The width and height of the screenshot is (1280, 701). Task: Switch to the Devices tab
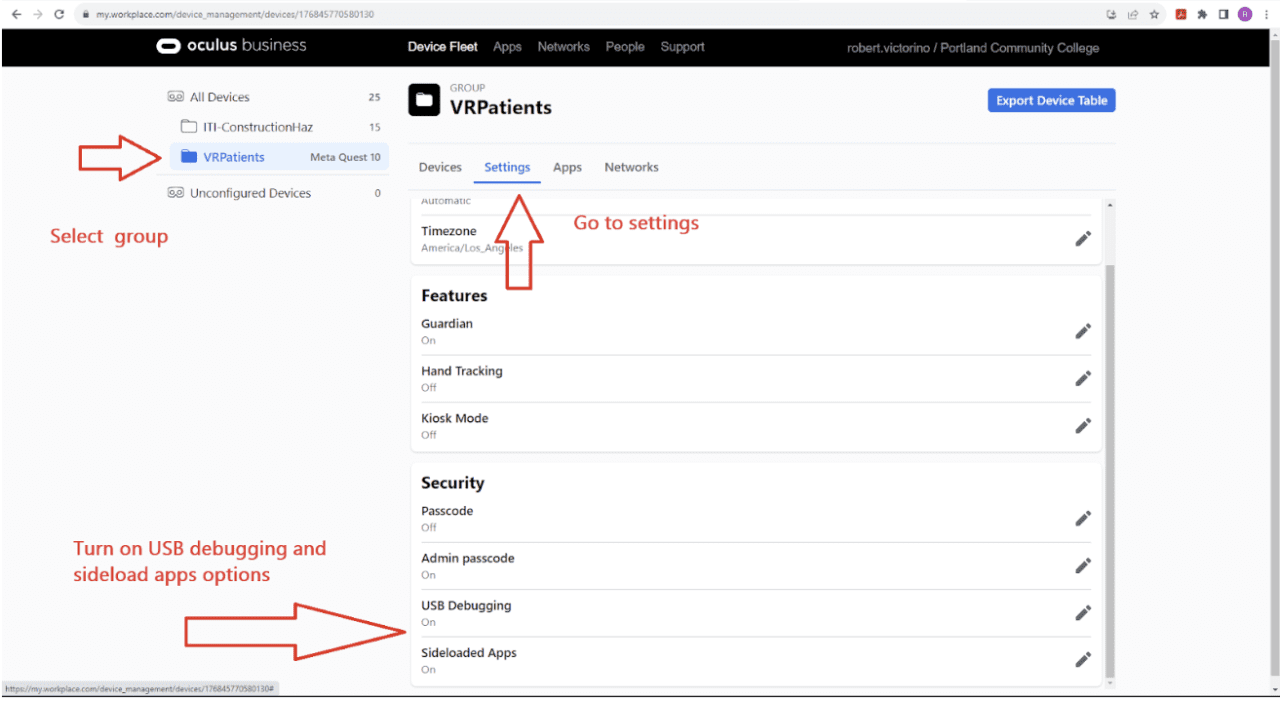tap(440, 167)
